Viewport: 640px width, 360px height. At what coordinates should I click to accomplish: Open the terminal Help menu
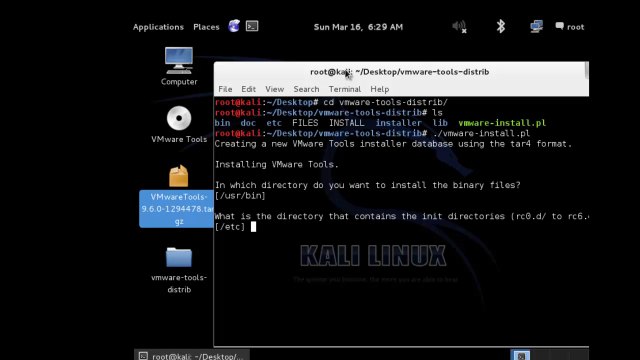tap(380, 89)
